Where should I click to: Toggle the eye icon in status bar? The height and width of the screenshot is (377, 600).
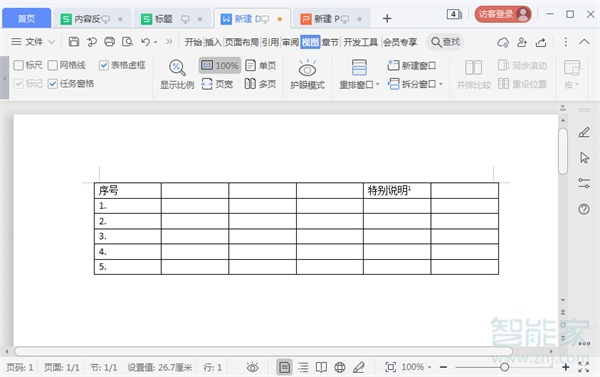coord(253,367)
